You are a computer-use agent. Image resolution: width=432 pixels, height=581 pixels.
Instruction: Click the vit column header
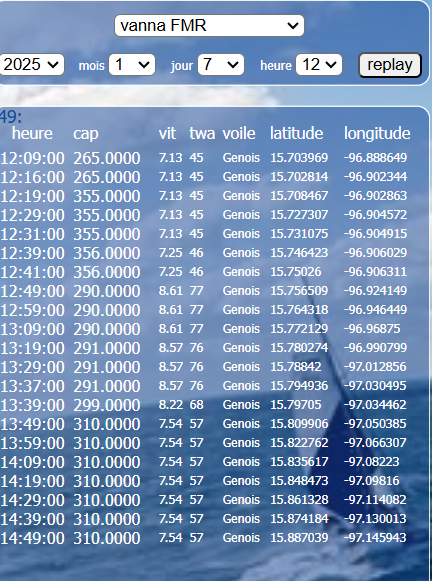(x=167, y=133)
